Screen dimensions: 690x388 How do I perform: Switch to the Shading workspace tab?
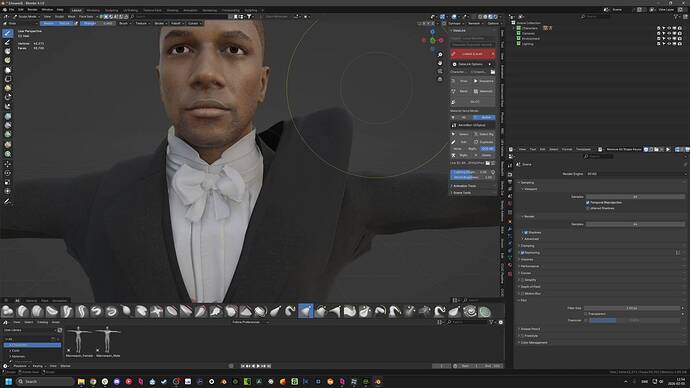[x=172, y=10]
